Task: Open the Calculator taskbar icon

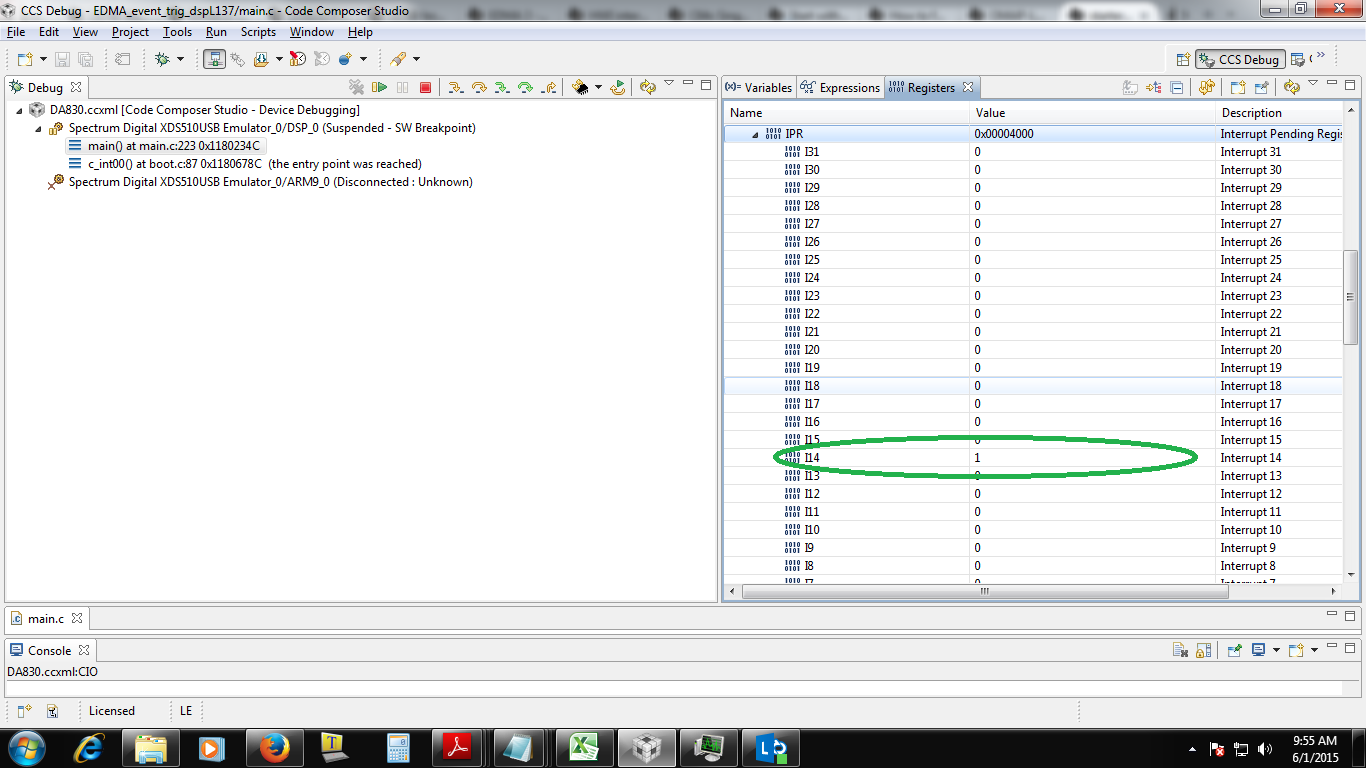Action: click(398, 748)
